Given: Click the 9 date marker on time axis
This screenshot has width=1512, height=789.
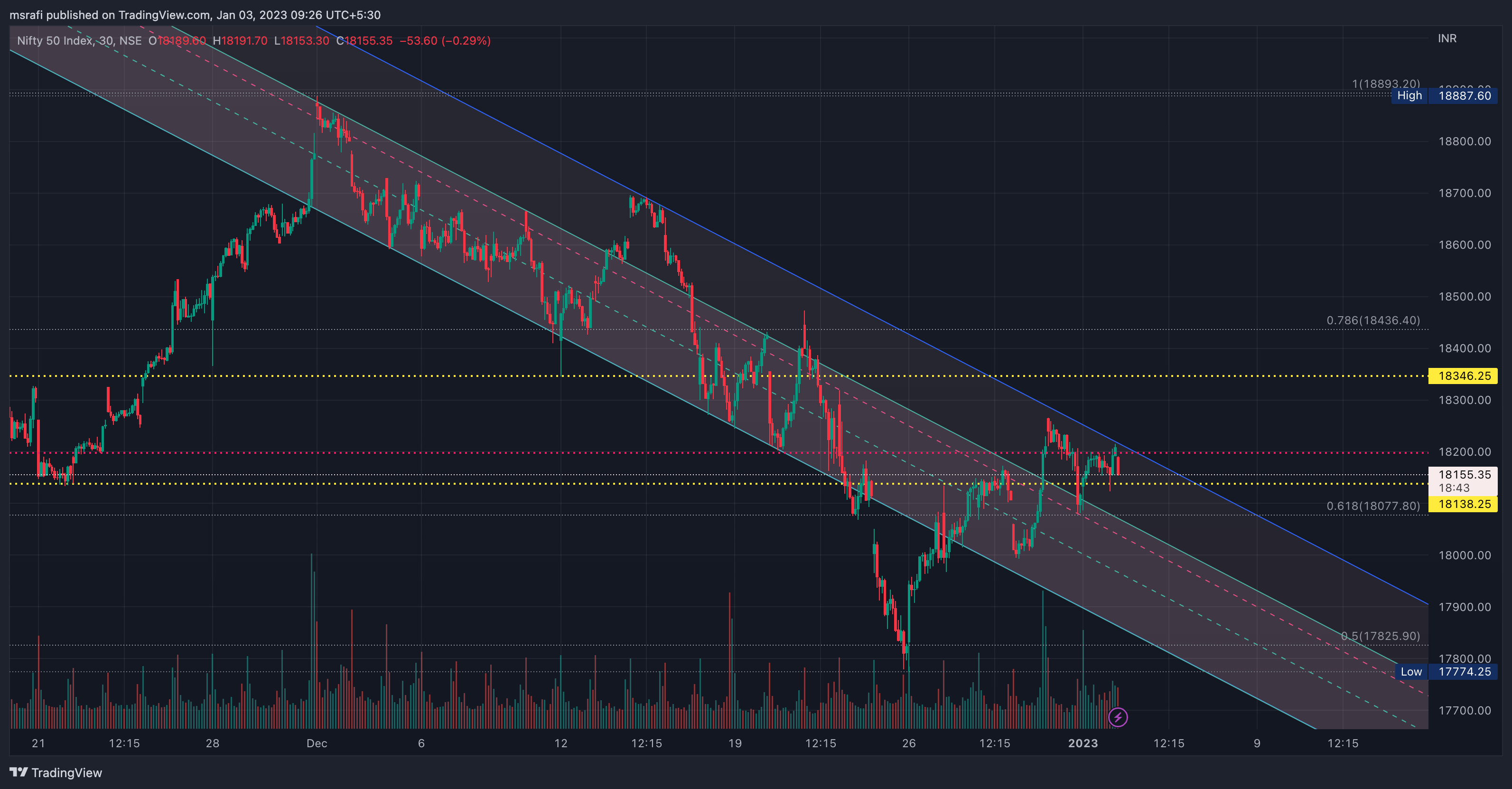Looking at the screenshot, I should [x=1257, y=743].
